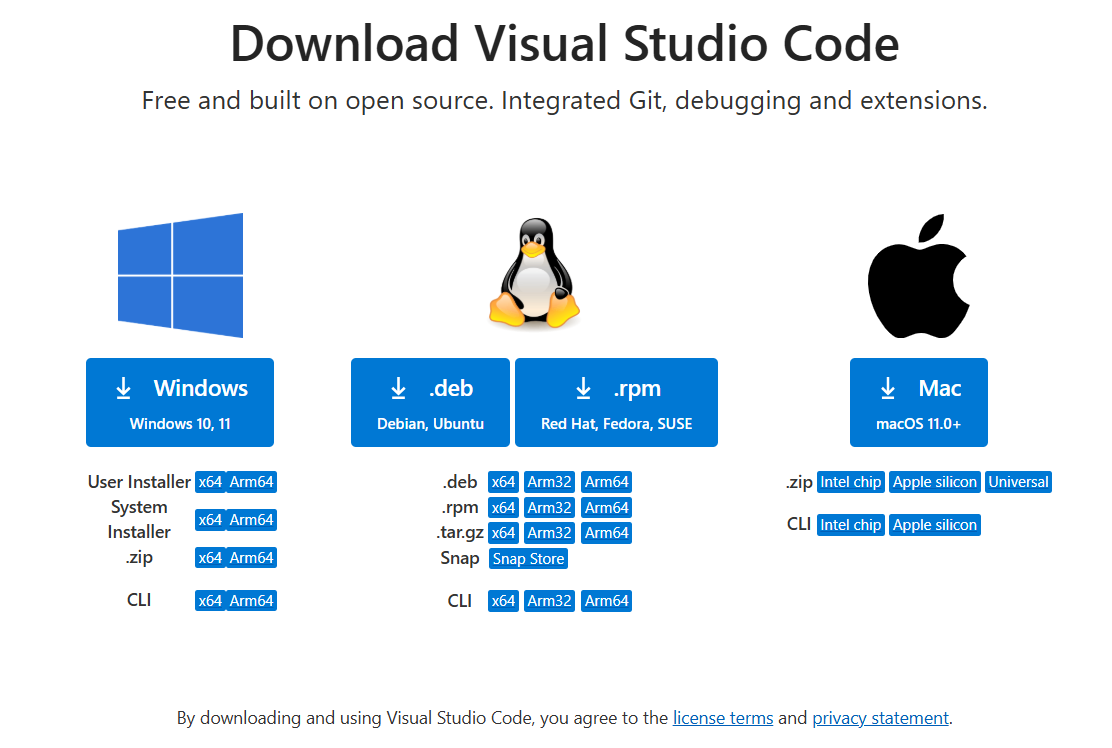The width and height of the screenshot is (1112, 748).
Task: Open the privacy statement link
Action: 880,718
